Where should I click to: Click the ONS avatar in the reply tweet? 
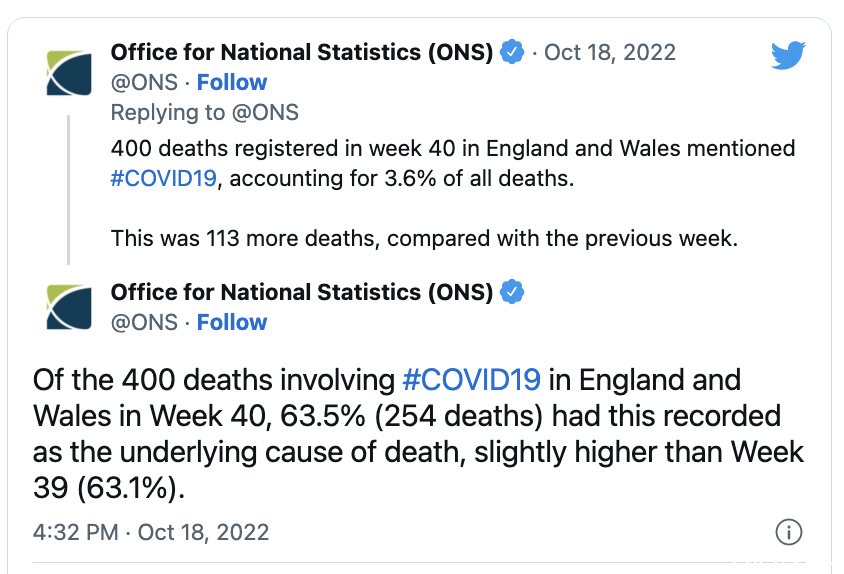69,307
